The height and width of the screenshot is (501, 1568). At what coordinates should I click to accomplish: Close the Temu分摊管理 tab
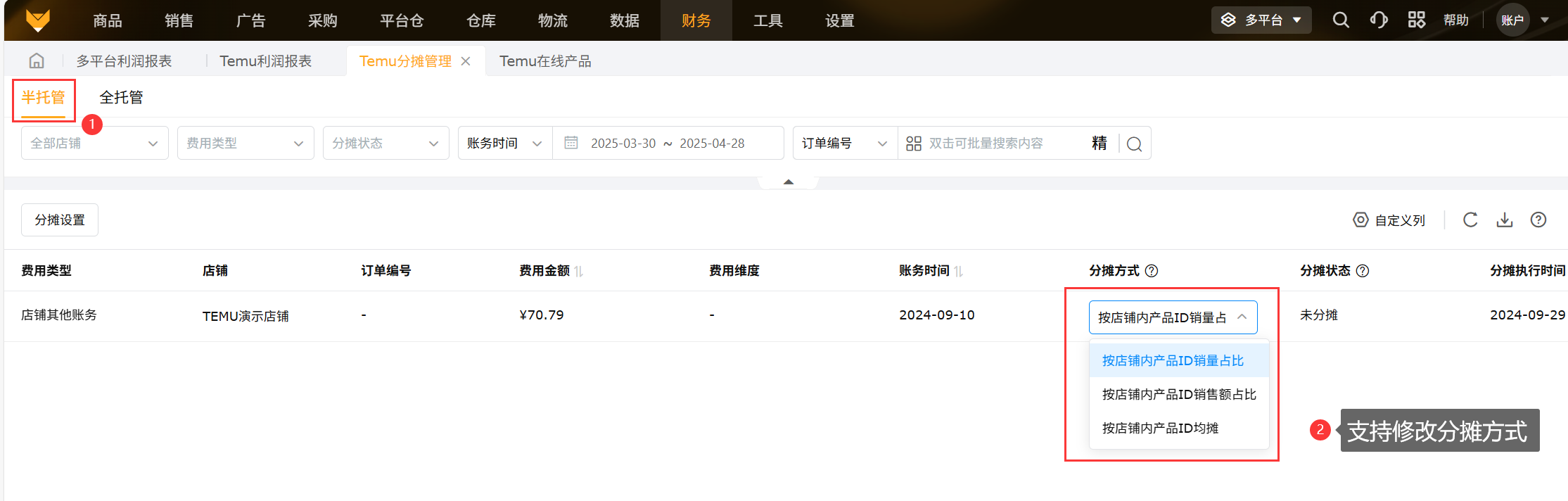[x=466, y=61]
